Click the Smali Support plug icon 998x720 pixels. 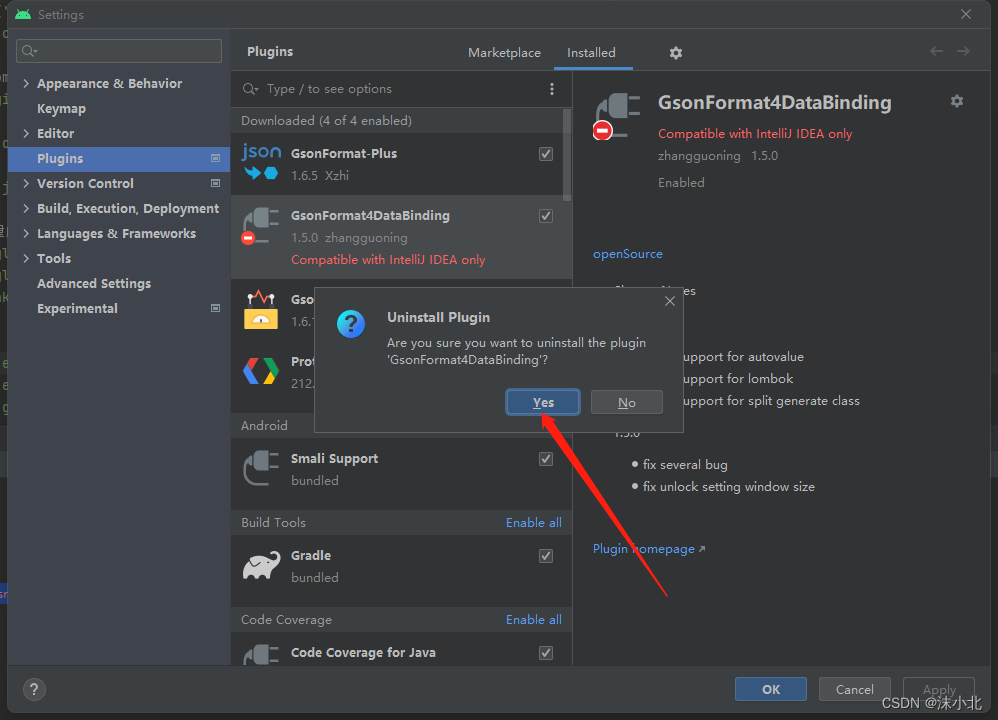click(261, 468)
